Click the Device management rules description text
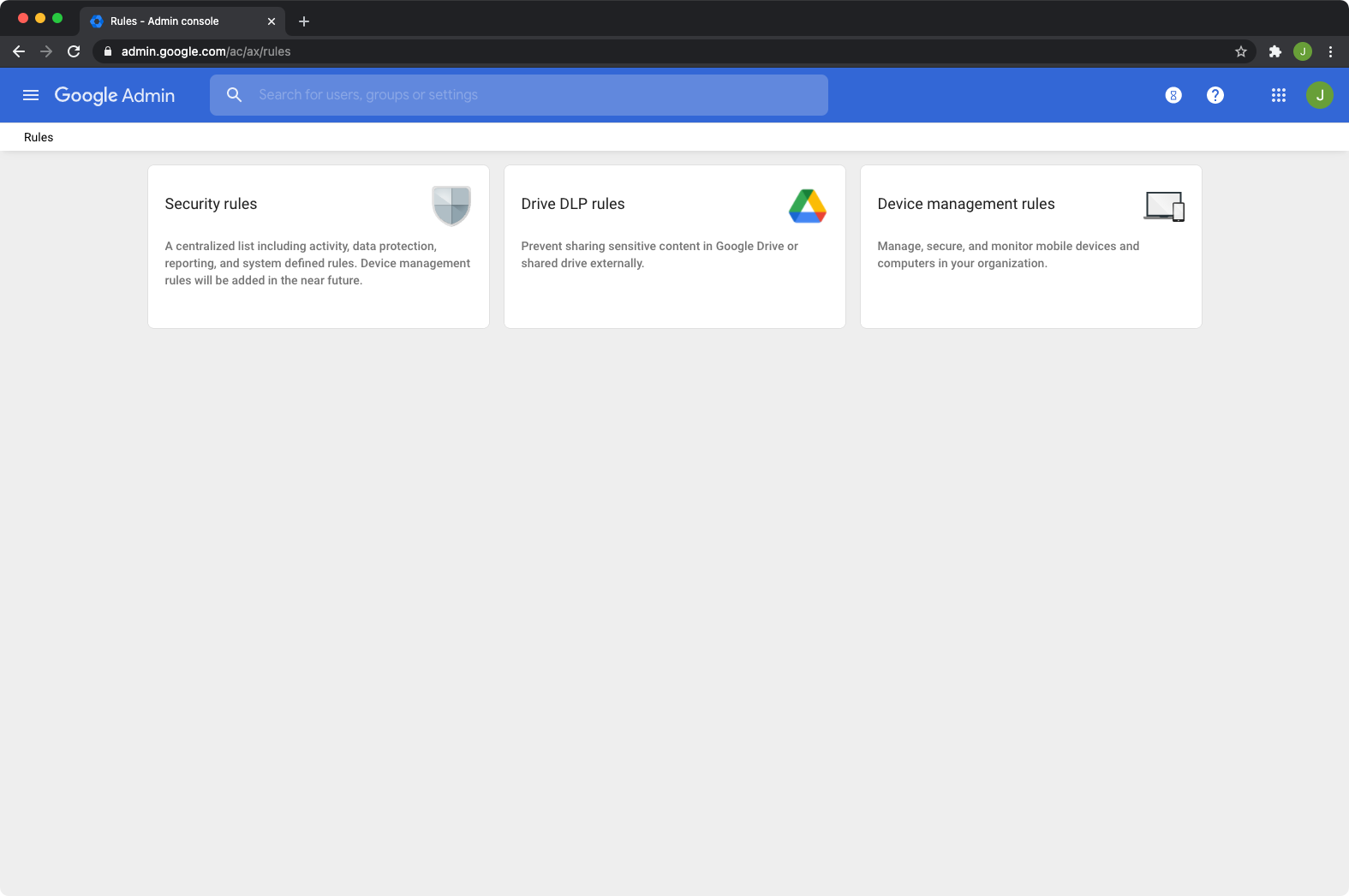 coord(1008,254)
